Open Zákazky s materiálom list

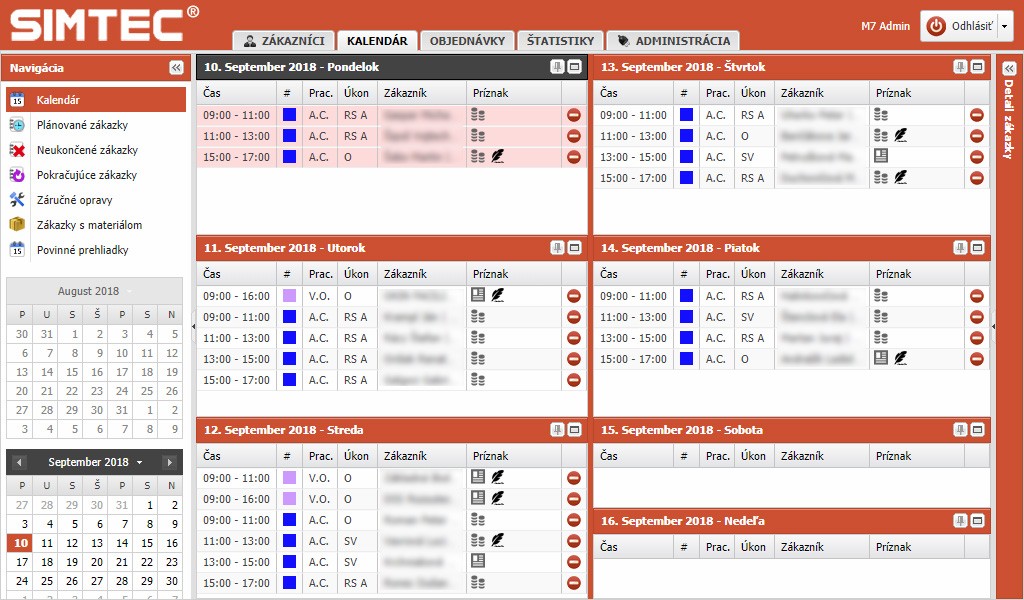tap(88, 225)
